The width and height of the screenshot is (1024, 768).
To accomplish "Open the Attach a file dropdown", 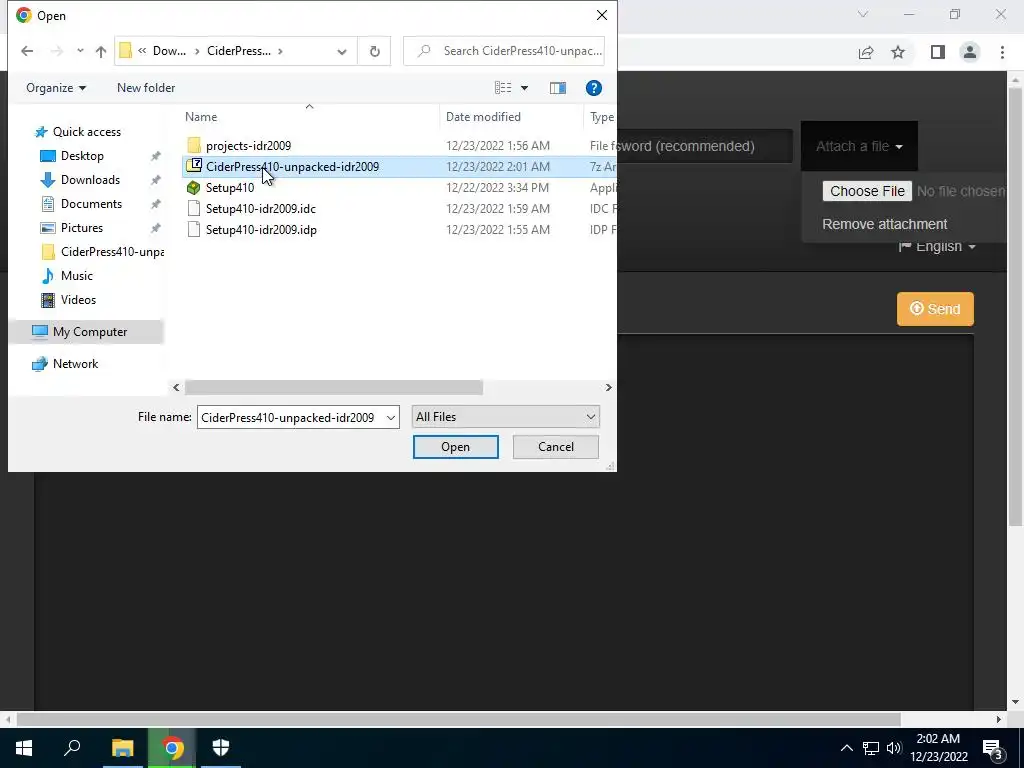I will 859,146.
